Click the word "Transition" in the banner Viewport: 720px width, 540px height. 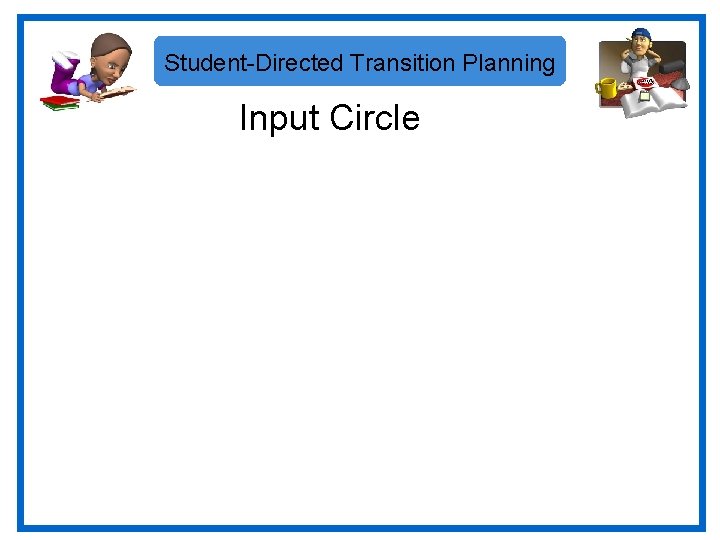point(403,63)
